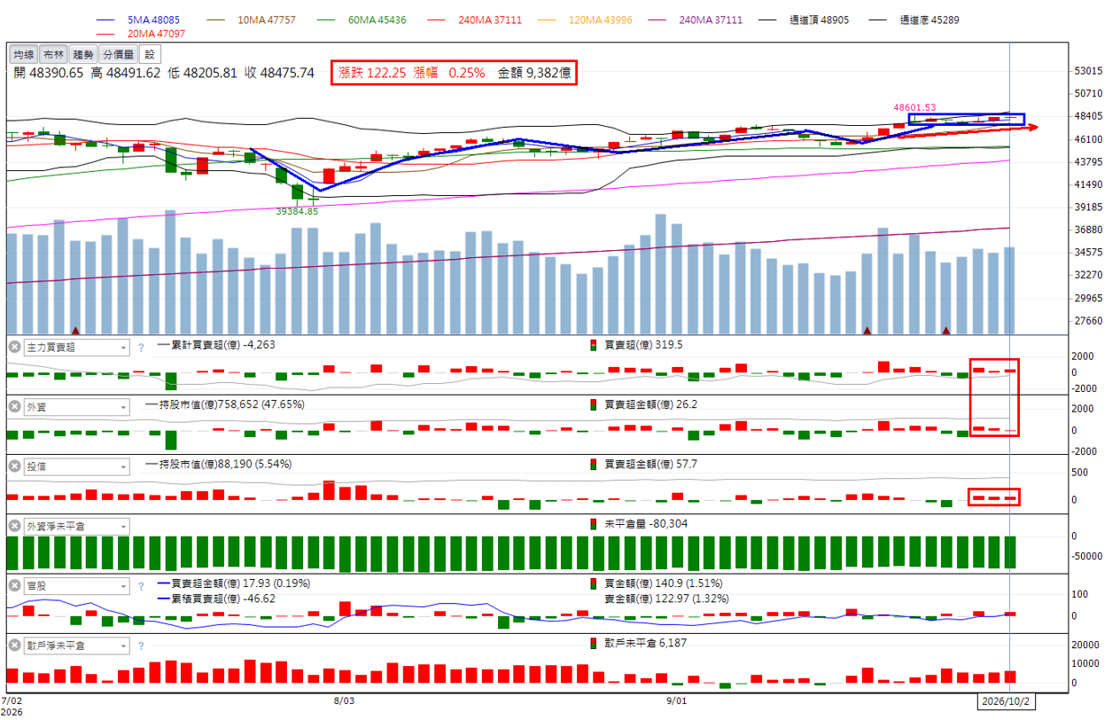This screenshot has width=1120, height=720.
Task: Click the red-green icon beside 買賣超(億) 319.5
Action: click(594, 345)
